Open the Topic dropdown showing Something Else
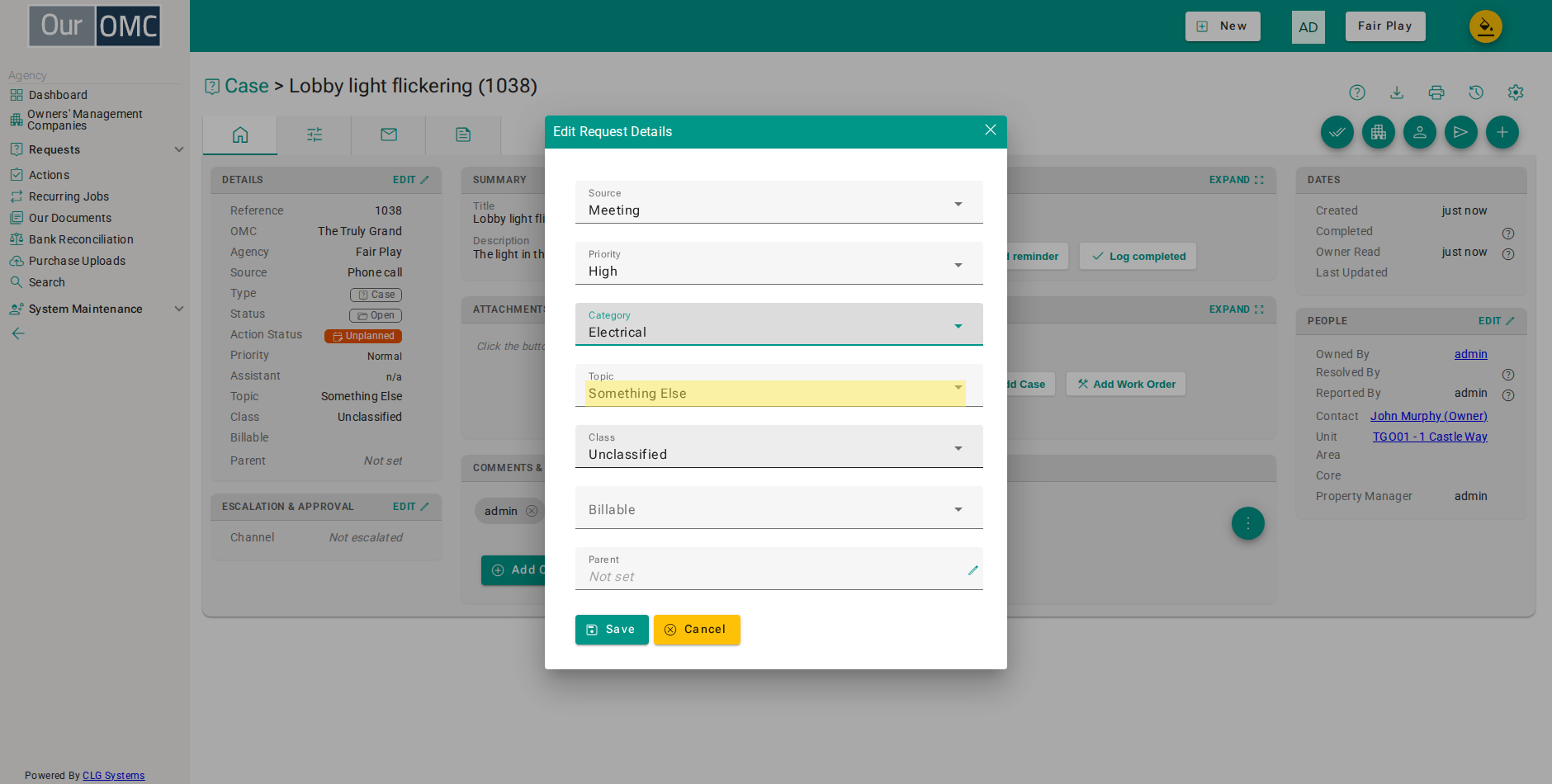Image resolution: width=1552 pixels, height=784 pixels. (778, 385)
